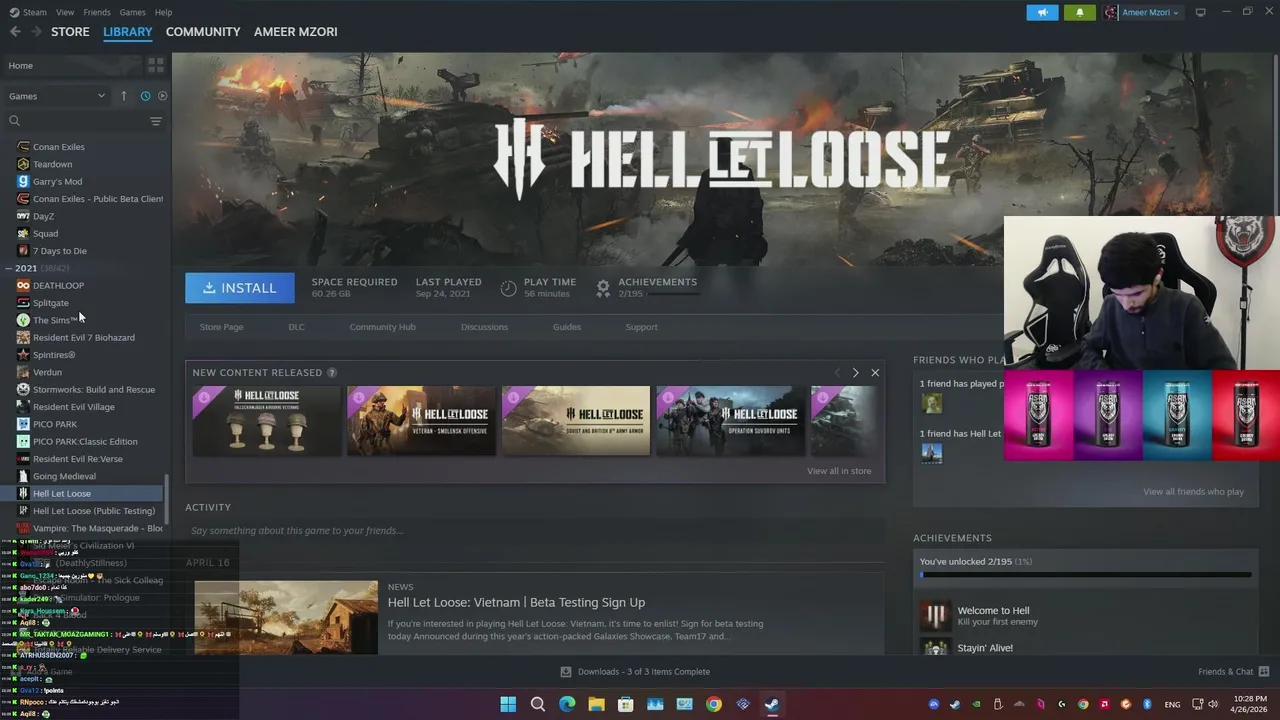Open the Help menu
This screenshot has height=720, width=1280.
[163, 12]
